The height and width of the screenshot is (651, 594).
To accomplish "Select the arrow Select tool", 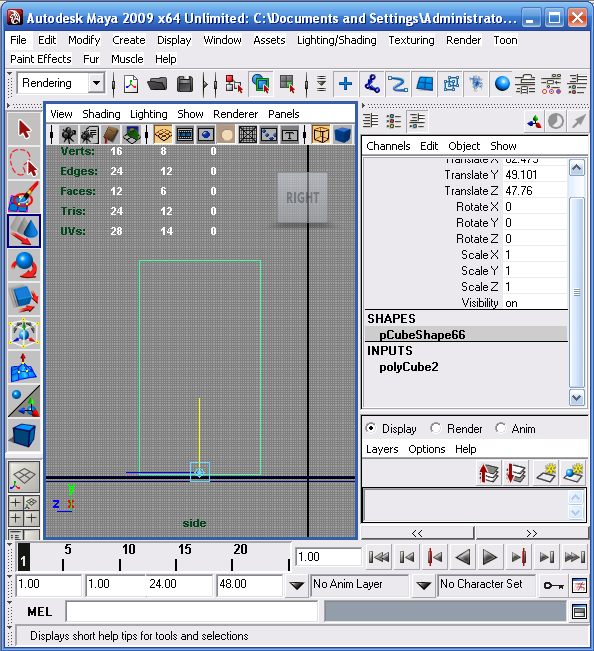I will (24, 129).
